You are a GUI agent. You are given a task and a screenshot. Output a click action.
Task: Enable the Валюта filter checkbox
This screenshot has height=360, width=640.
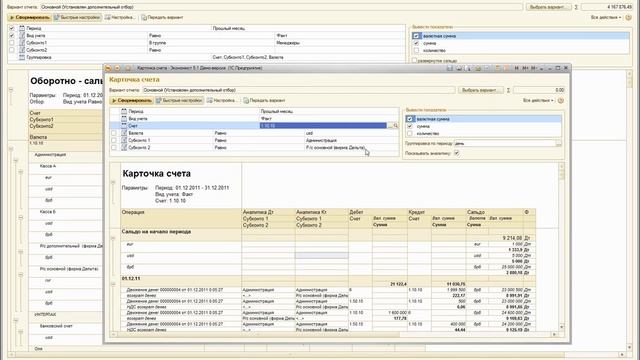point(114,133)
